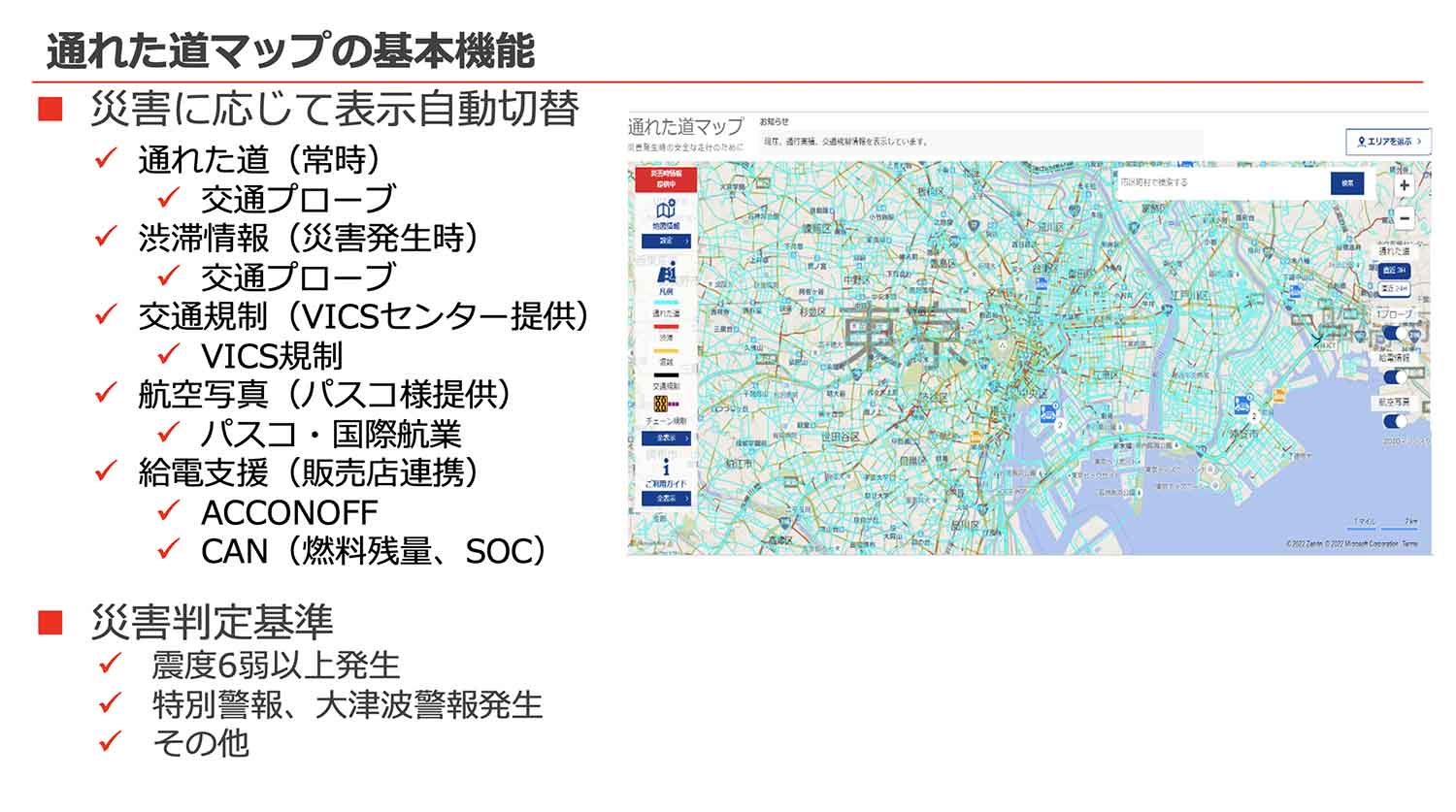This screenshot has height=812, width=1456.
Task: Click the slide heading 通れた道マップの基本機能
Action: point(290,50)
